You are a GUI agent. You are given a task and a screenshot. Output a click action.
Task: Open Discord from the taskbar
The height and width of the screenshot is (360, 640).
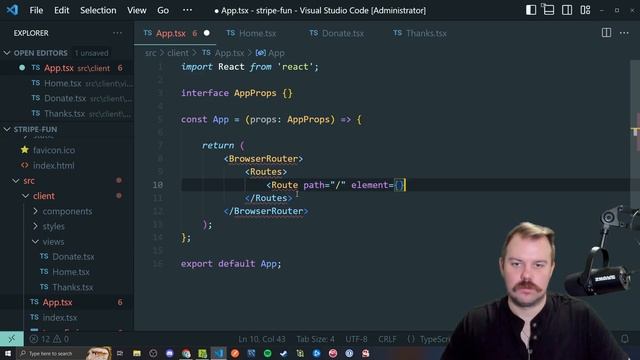tap(169, 353)
